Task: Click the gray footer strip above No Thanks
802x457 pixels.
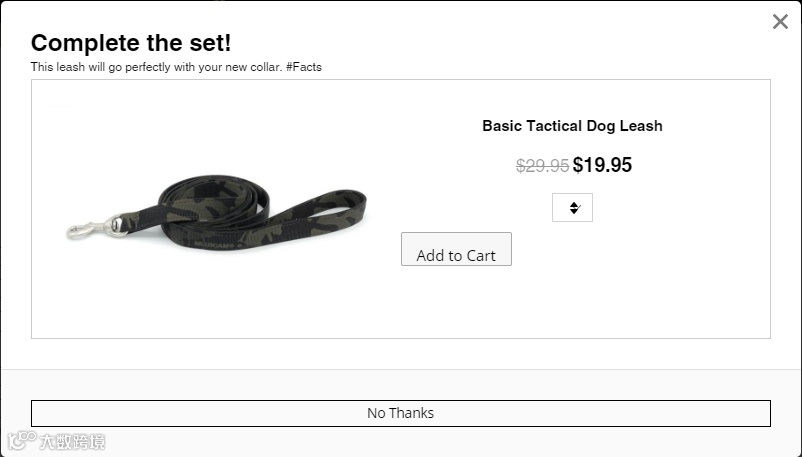Action: 400,384
